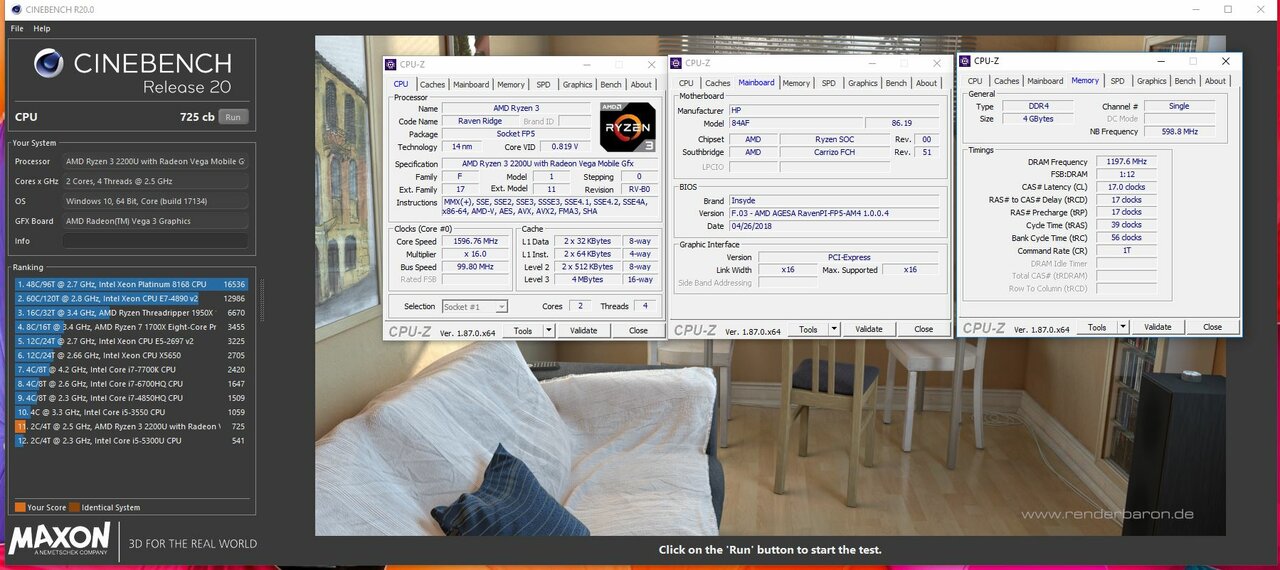Click the Southbridge value Carrizo FCH

(834, 152)
